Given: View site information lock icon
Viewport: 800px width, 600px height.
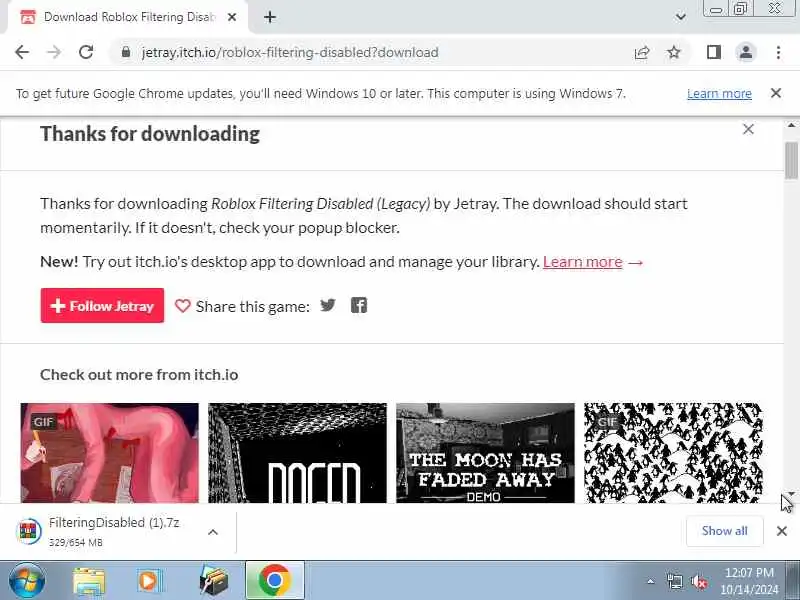Looking at the screenshot, I should pyautogui.click(x=126, y=52).
